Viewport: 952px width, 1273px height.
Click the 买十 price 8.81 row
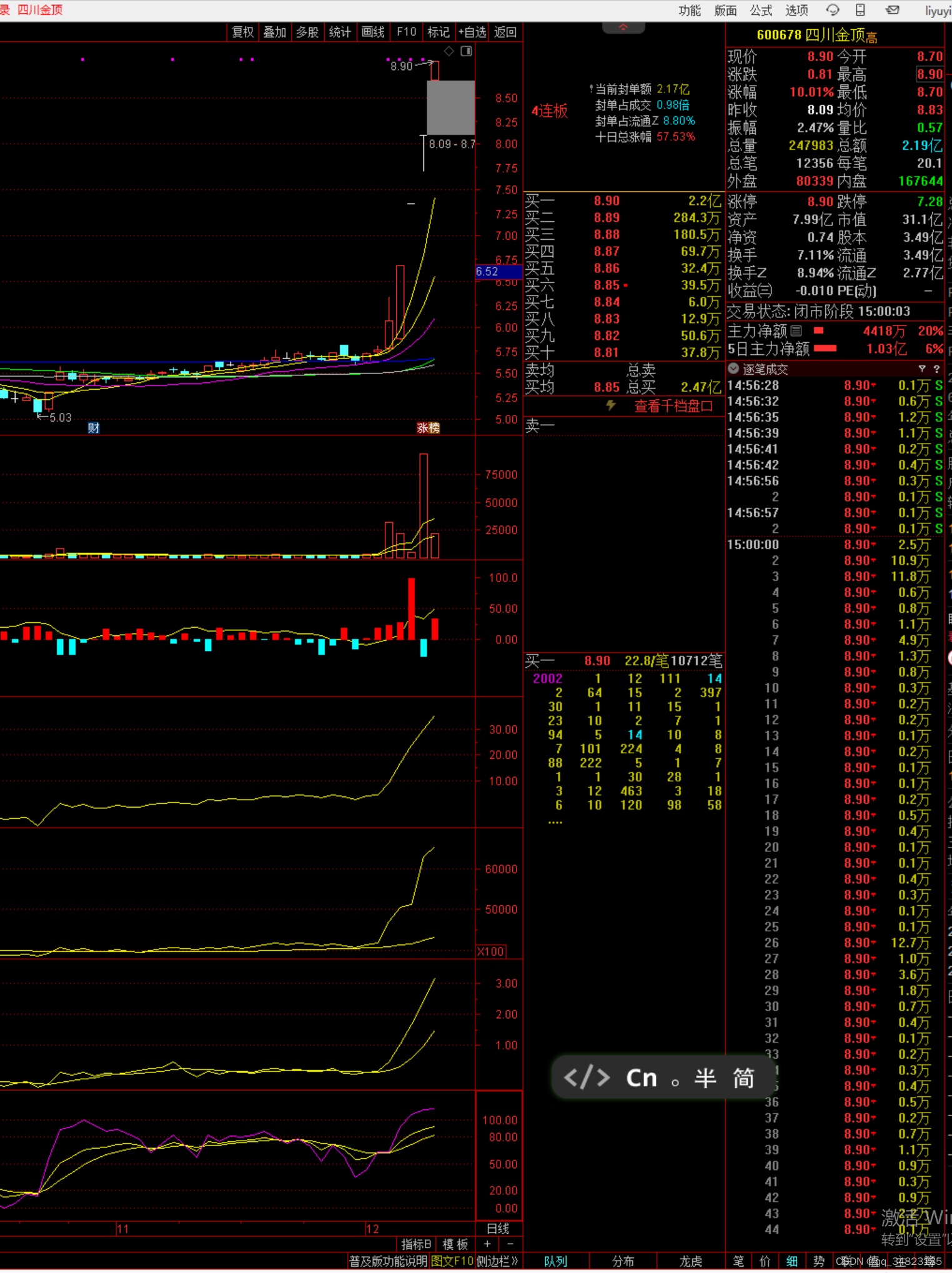[623, 353]
